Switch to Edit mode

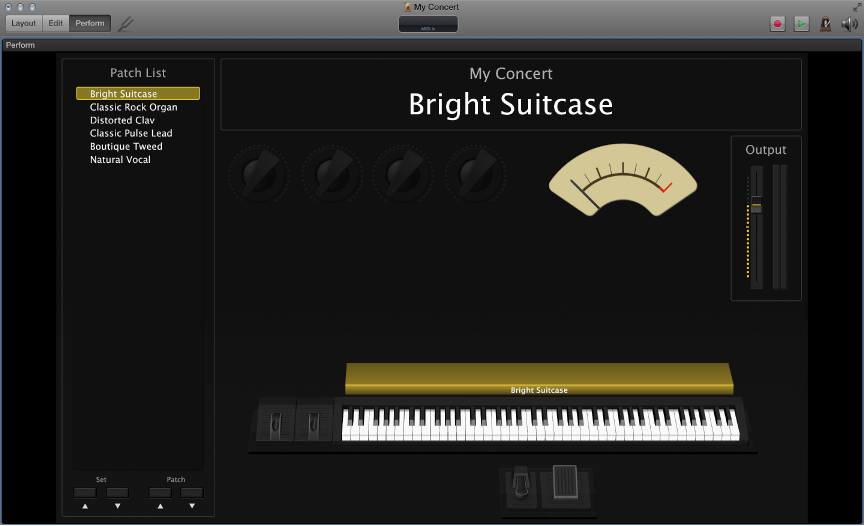coord(55,23)
